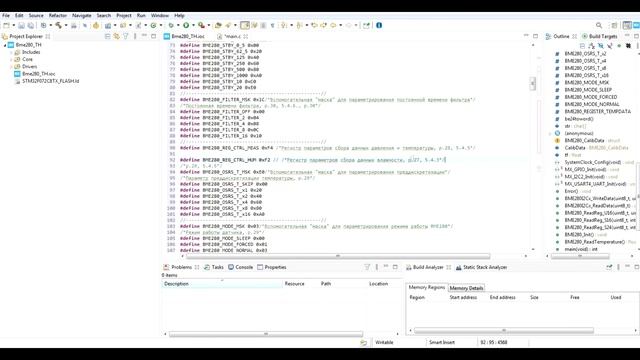Click Collapse All in Project Explorer toolbar
Screen dimensions: 640x360
(107, 36)
